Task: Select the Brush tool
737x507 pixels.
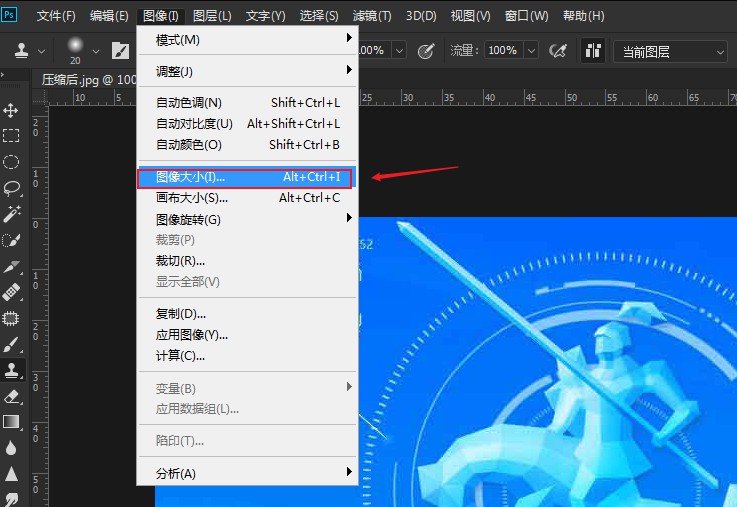Action: coord(11,345)
